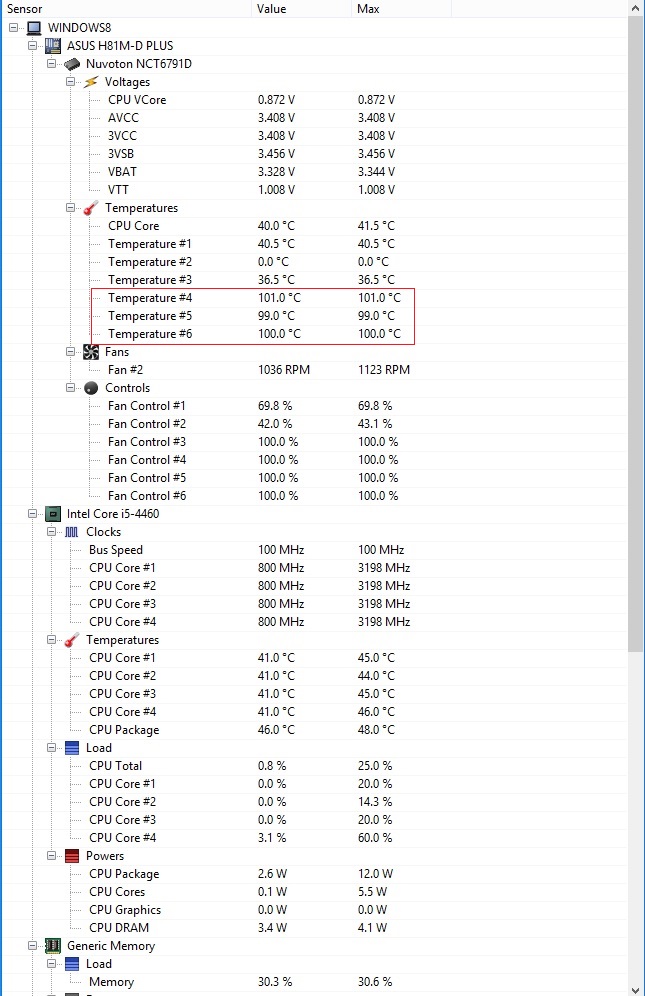This screenshot has height=996, width=645.
Task: Select the Memory load row
Action: click(314, 982)
